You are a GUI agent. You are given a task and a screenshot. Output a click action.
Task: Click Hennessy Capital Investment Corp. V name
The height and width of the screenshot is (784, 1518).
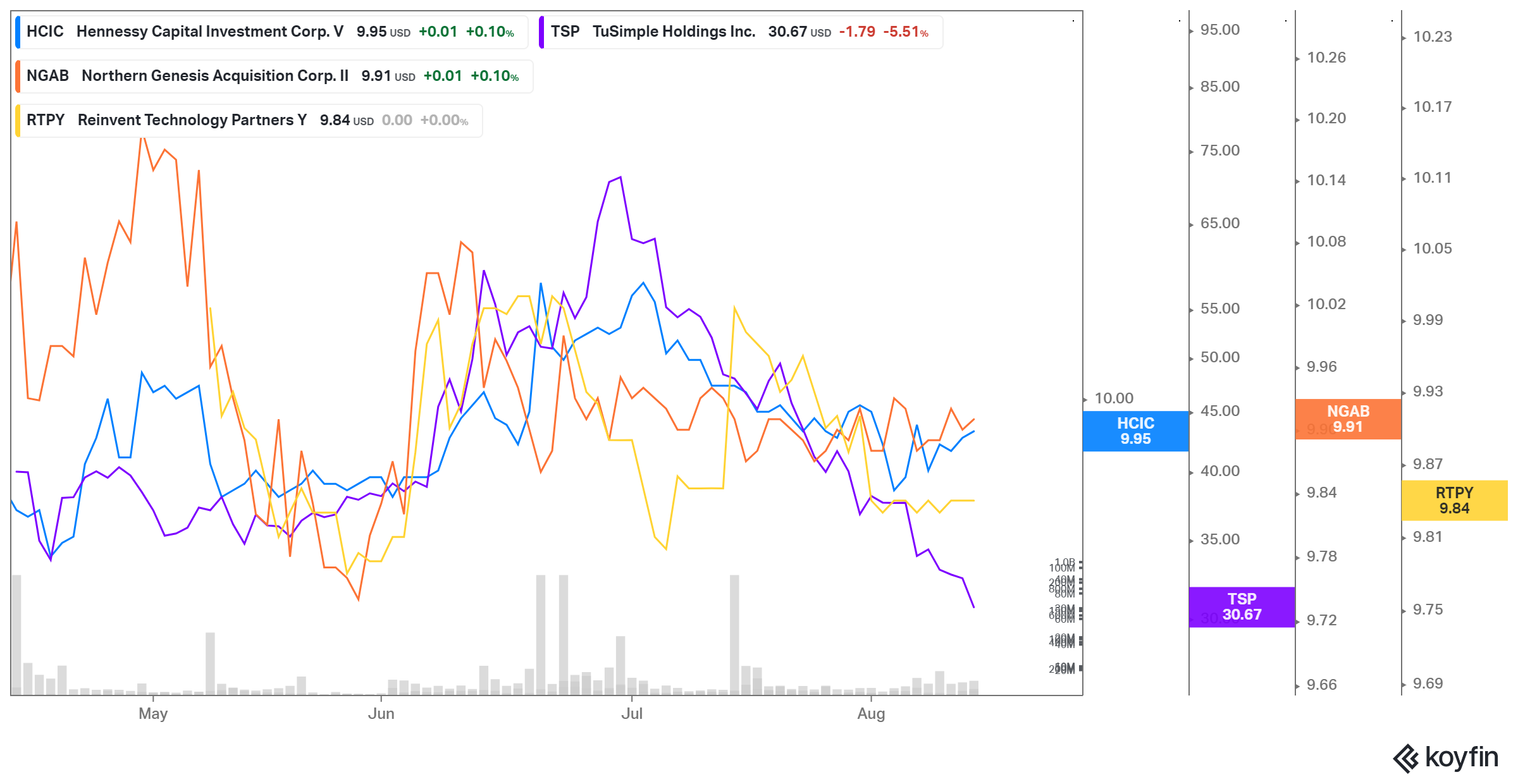[210, 32]
